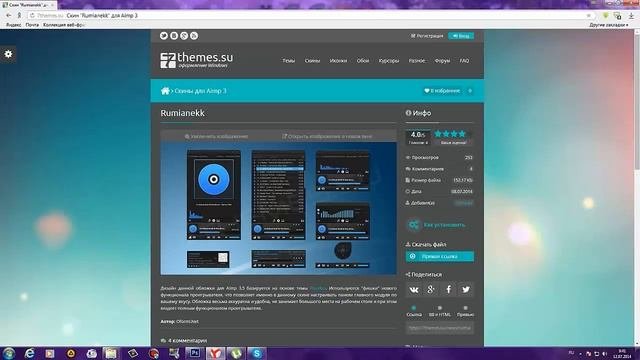Open the FAQ navigation link

click(x=464, y=60)
